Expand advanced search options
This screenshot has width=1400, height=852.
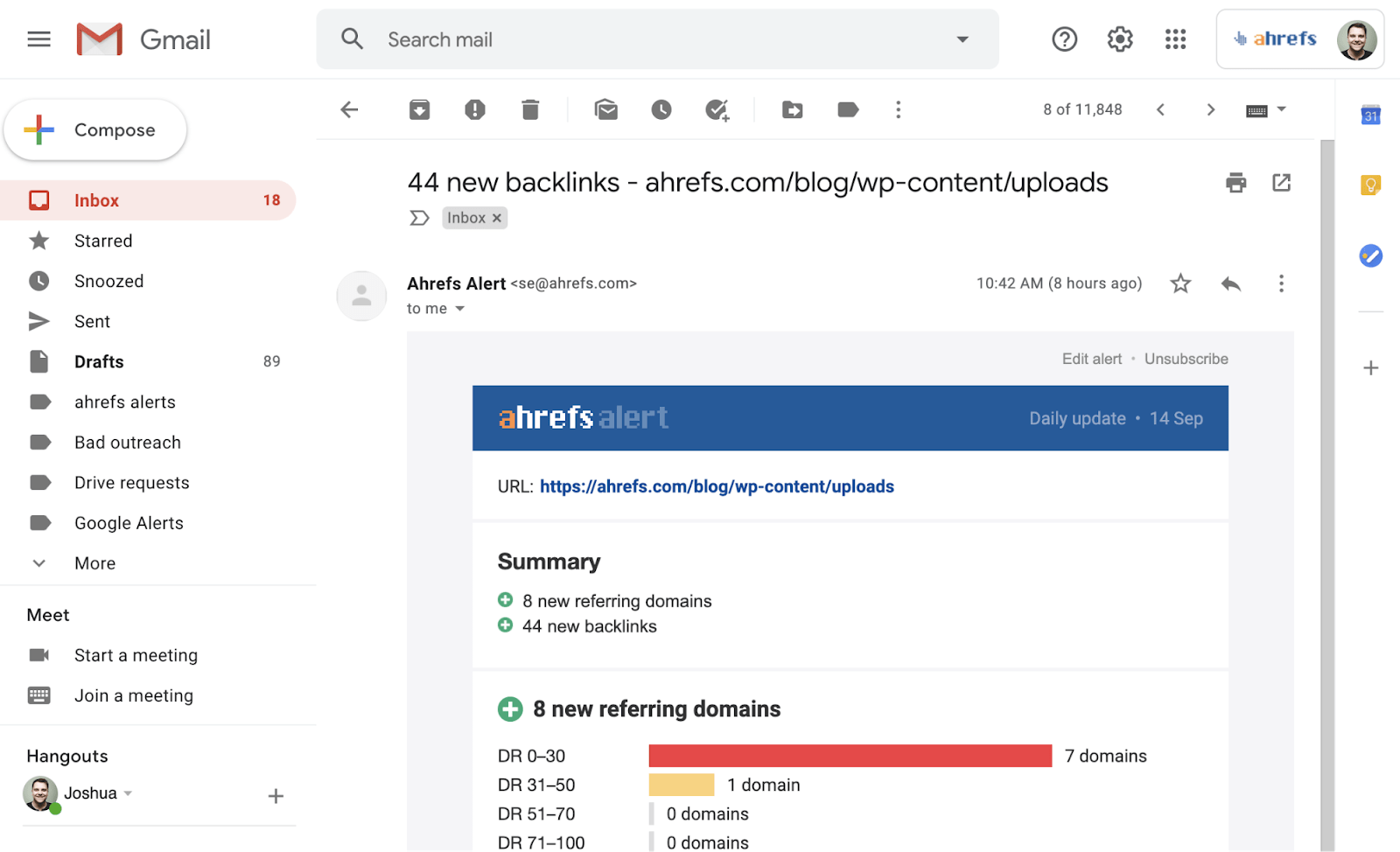pyautogui.click(x=962, y=39)
